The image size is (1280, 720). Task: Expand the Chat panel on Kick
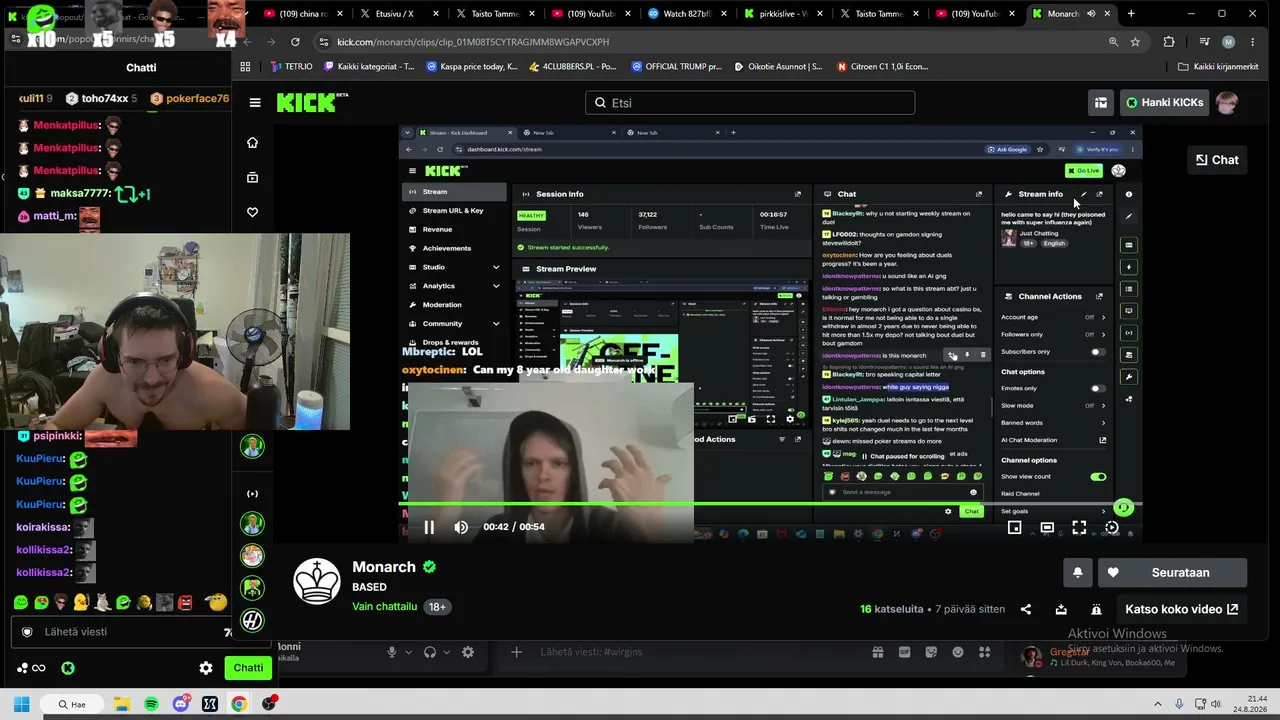[x=1217, y=160]
